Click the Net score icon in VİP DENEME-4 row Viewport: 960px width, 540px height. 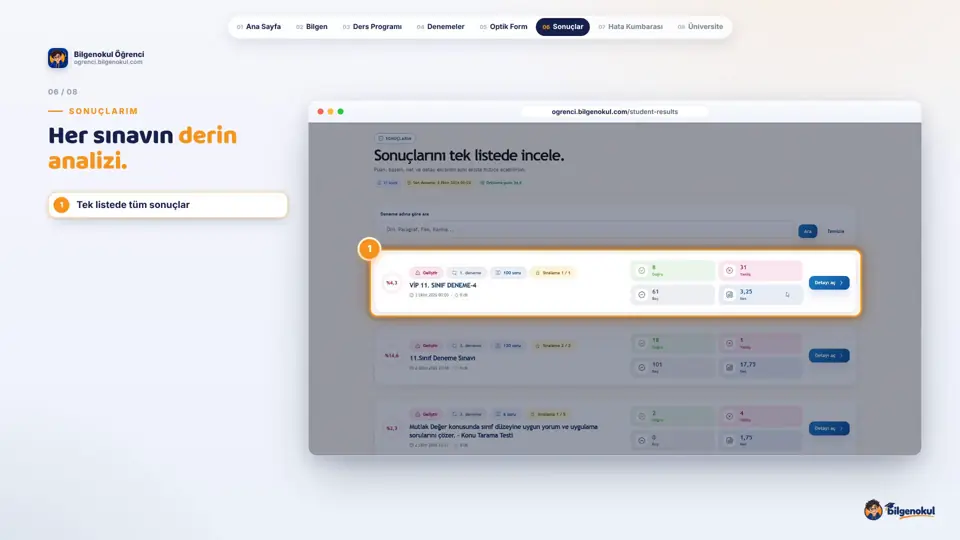pyautogui.click(x=729, y=295)
